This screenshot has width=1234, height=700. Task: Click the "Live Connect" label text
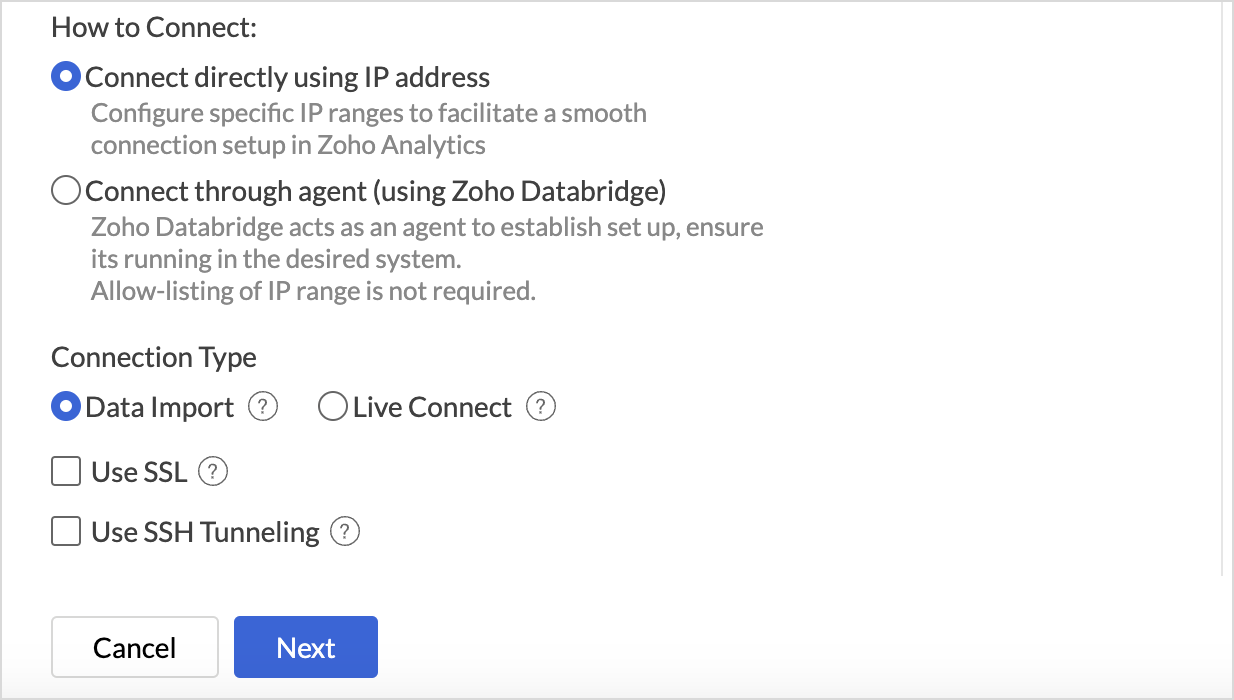[x=432, y=407]
